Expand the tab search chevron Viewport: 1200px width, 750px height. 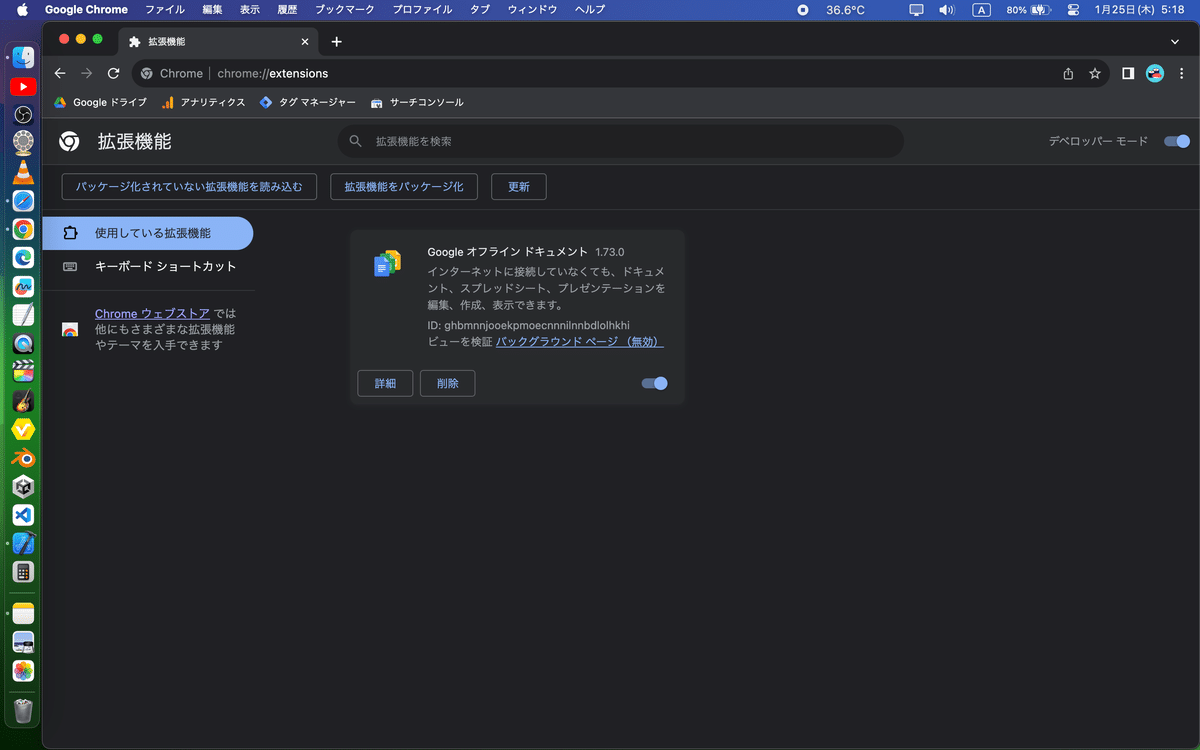pos(1175,42)
